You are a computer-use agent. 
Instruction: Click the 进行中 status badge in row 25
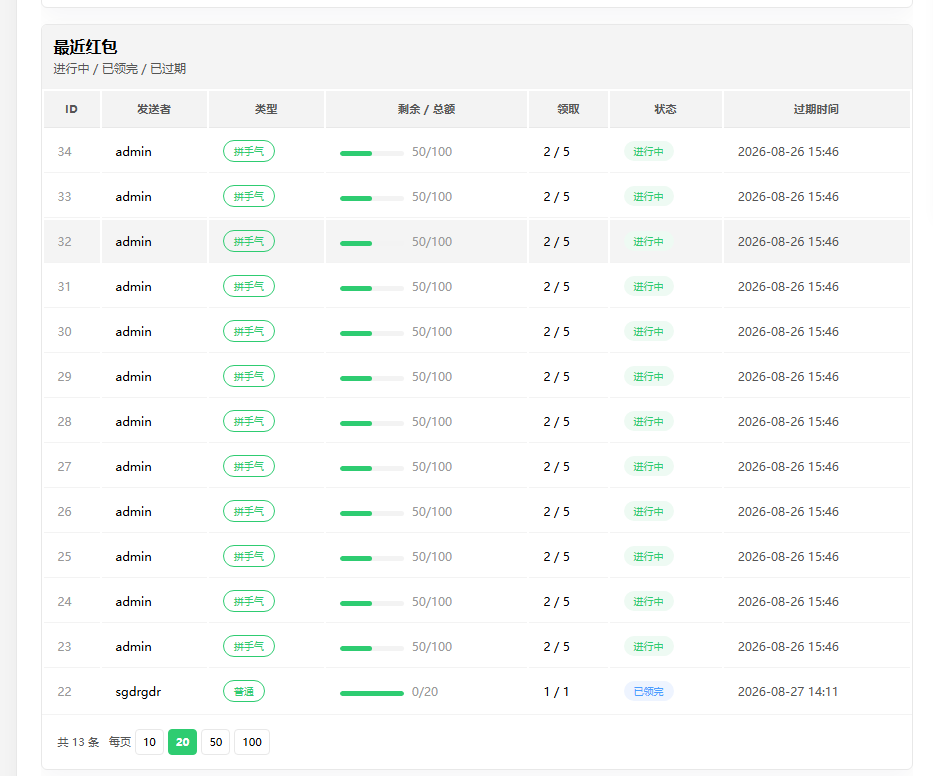click(649, 556)
